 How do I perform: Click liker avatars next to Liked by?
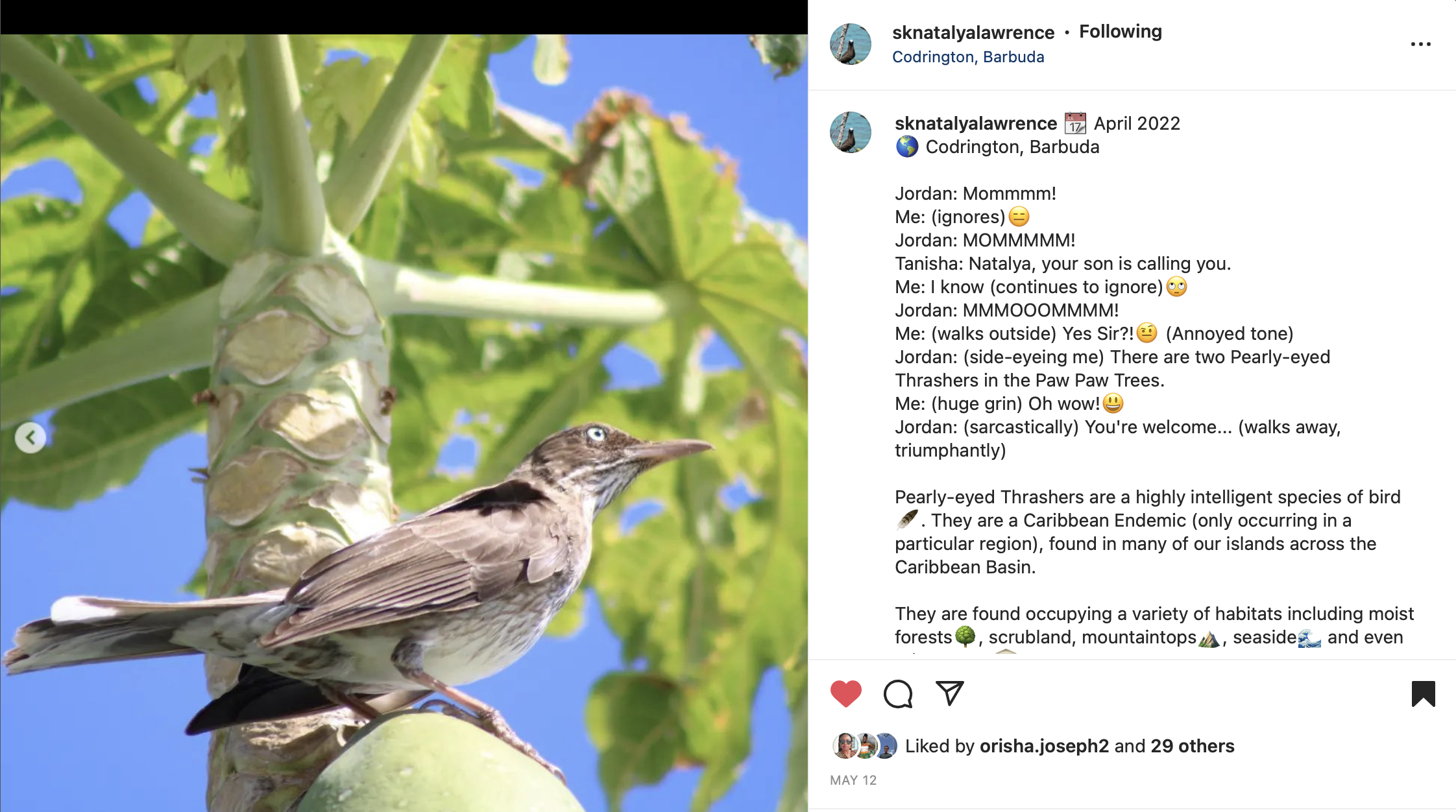tap(865, 746)
